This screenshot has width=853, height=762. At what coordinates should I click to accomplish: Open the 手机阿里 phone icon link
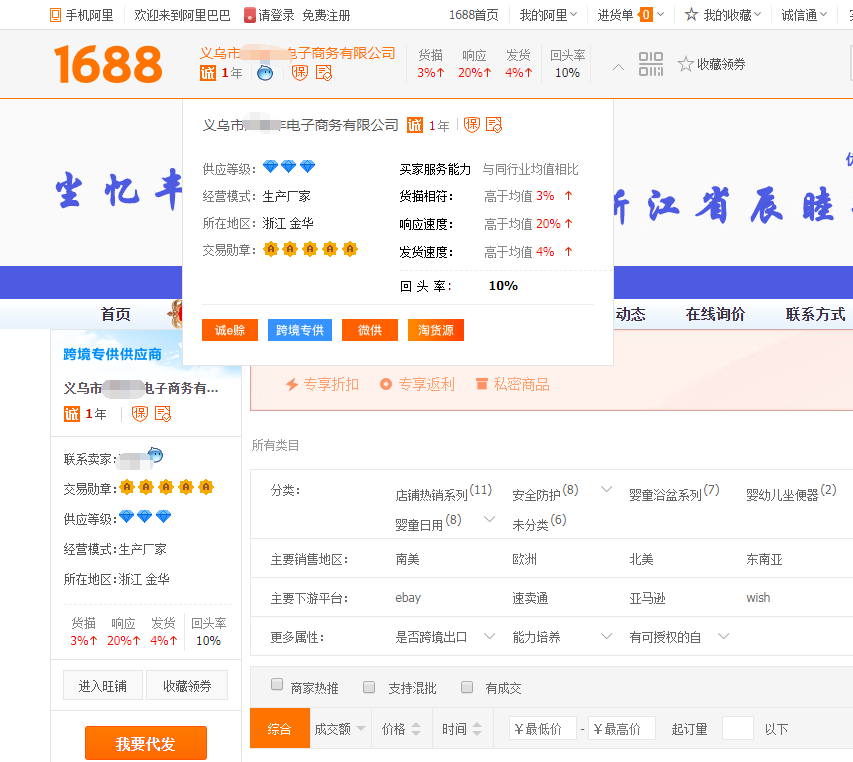tap(55, 15)
